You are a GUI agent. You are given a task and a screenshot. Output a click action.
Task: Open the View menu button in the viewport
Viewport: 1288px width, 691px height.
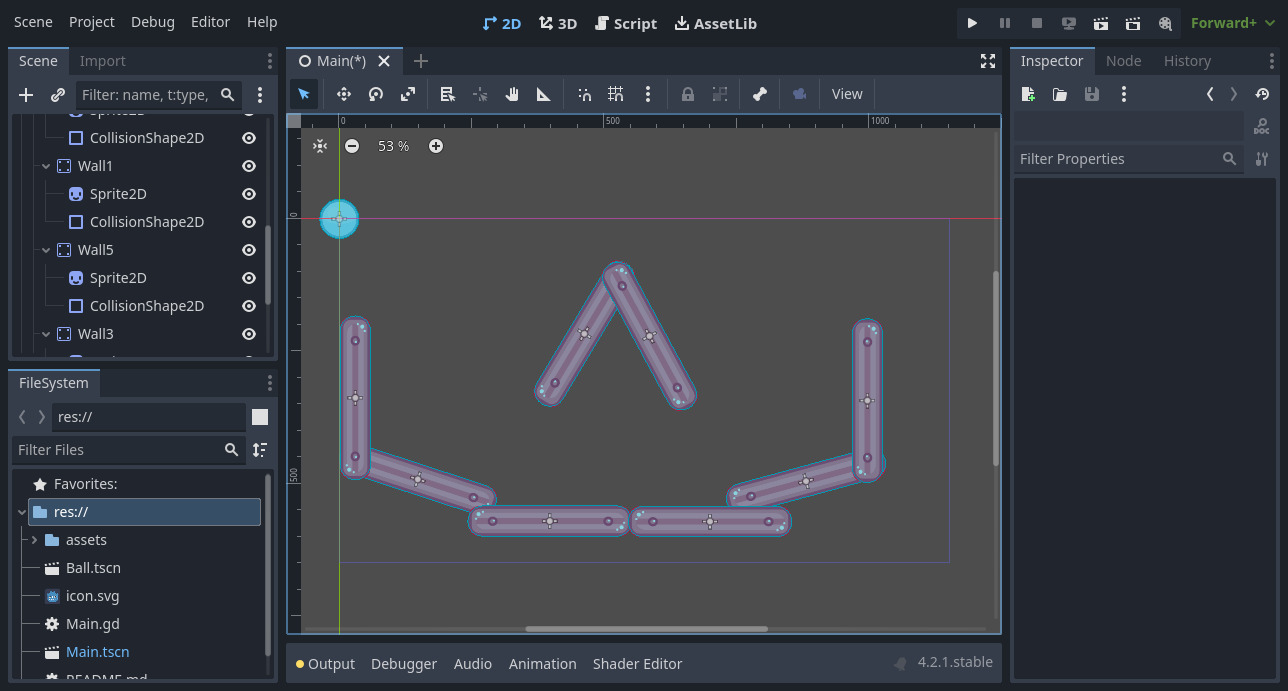point(846,94)
